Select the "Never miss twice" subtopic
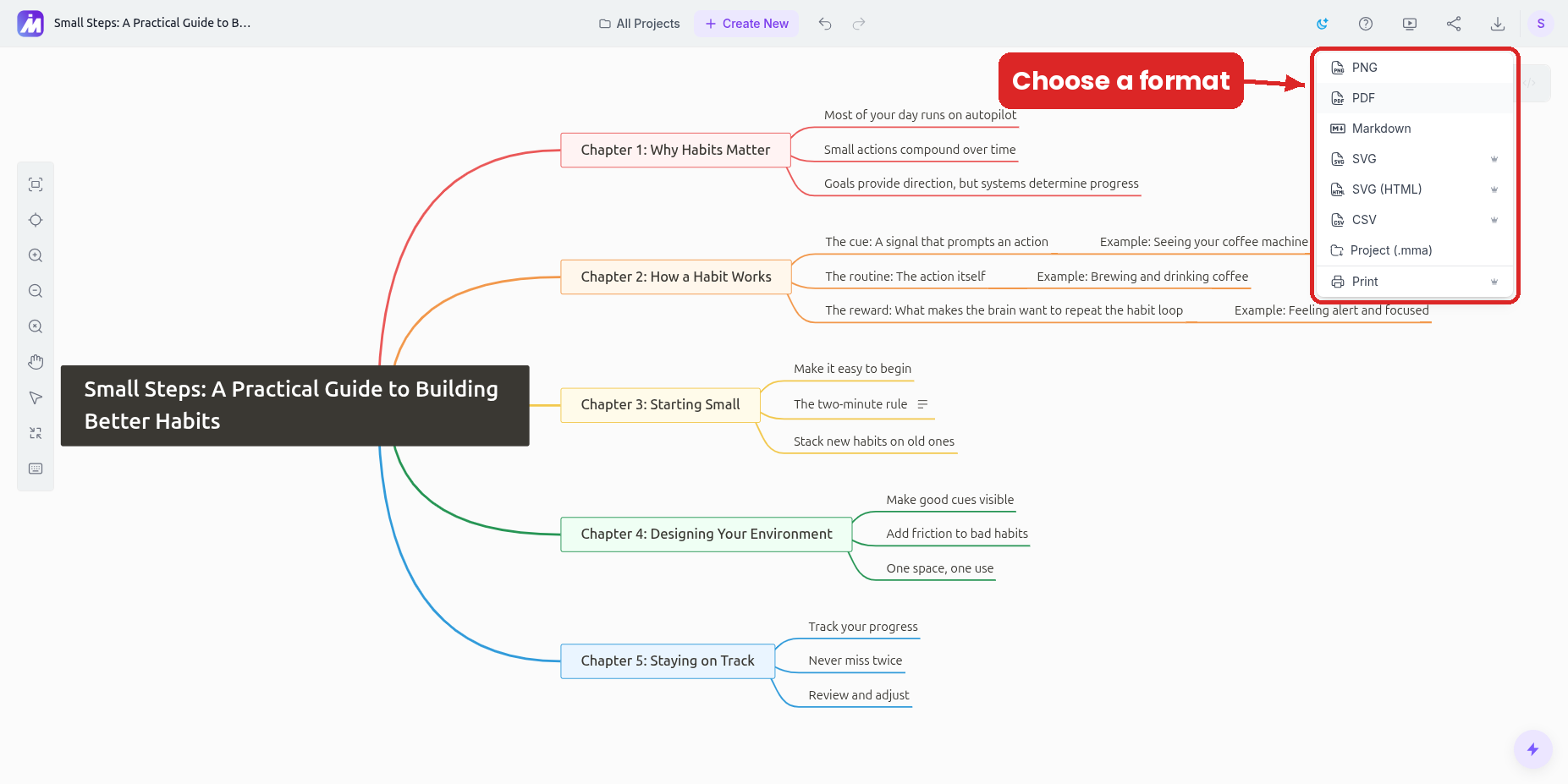1568x784 pixels. [855, 661]
